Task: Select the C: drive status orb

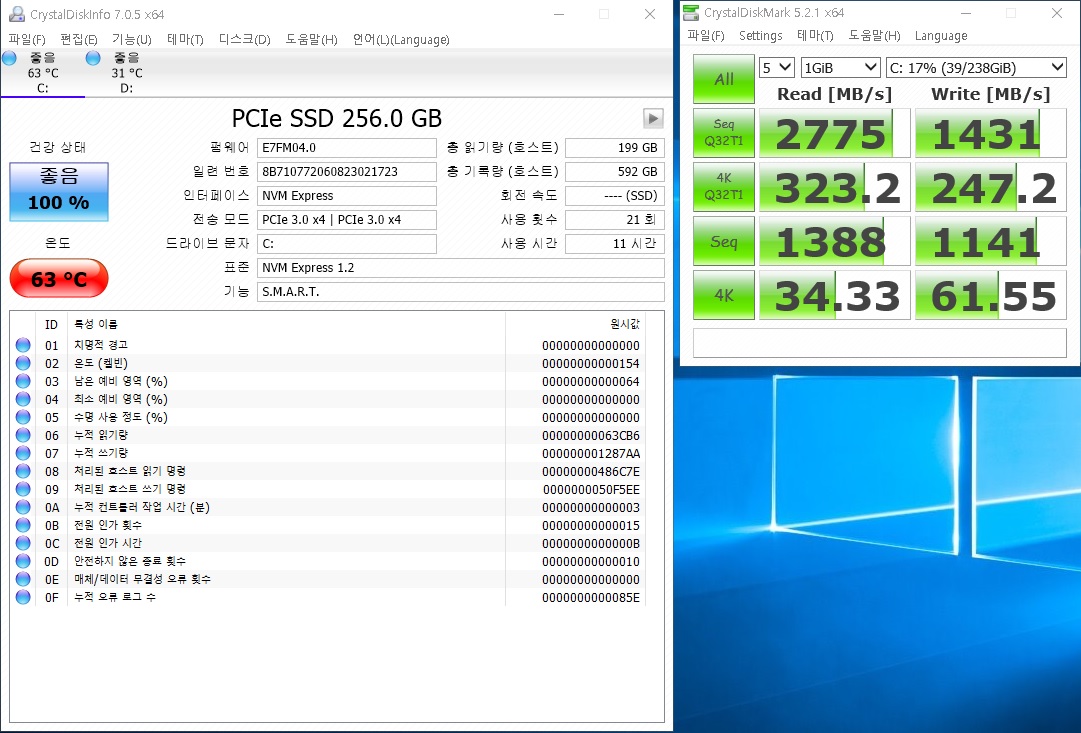Action: tap(10, 58)
